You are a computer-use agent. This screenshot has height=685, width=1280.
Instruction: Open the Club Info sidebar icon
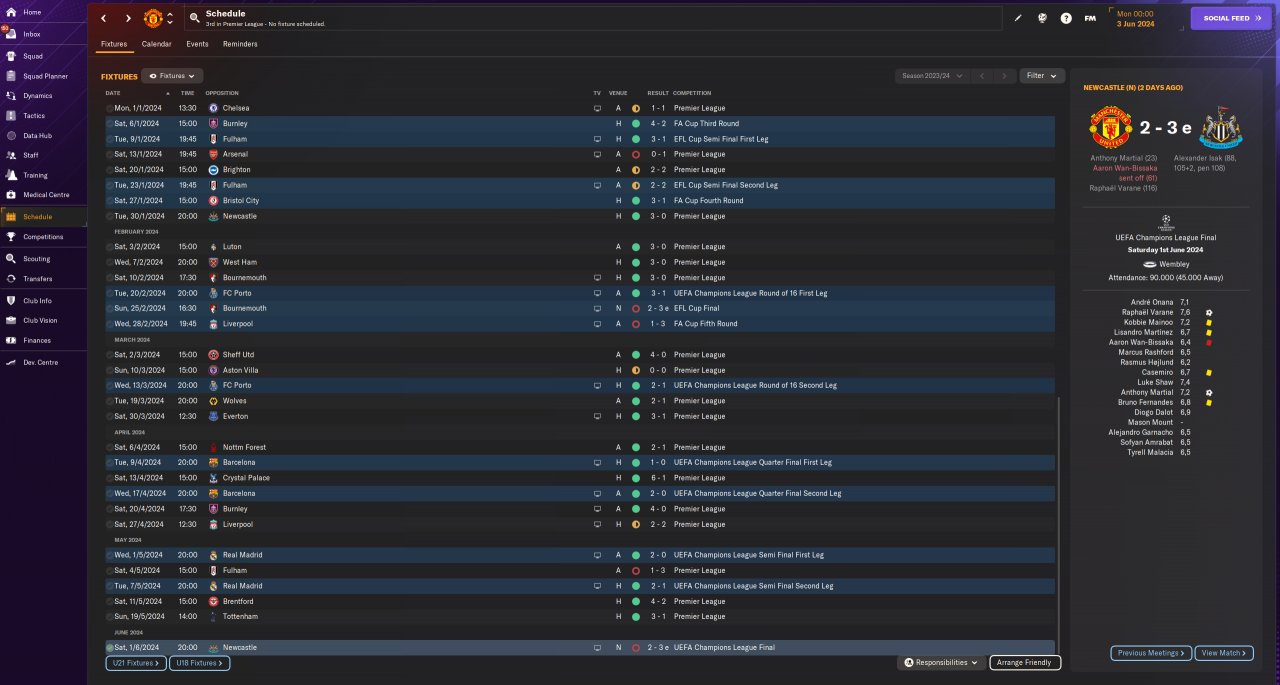tap(11, 301)
